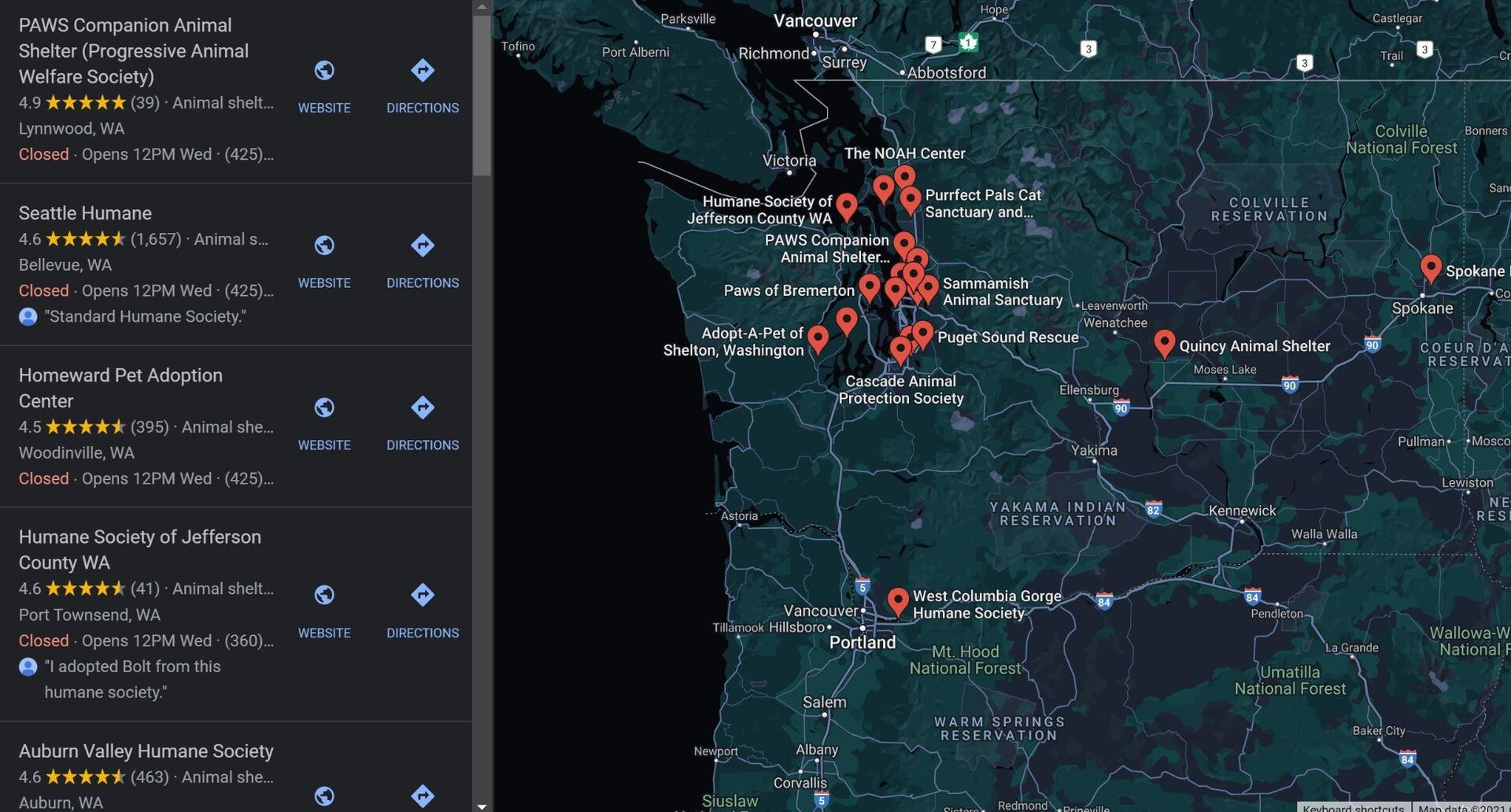Open Auburn Valley Humane Society listing
This screenshot has width=1511, height=812.
pyautogui.click(x=146, y=751)
